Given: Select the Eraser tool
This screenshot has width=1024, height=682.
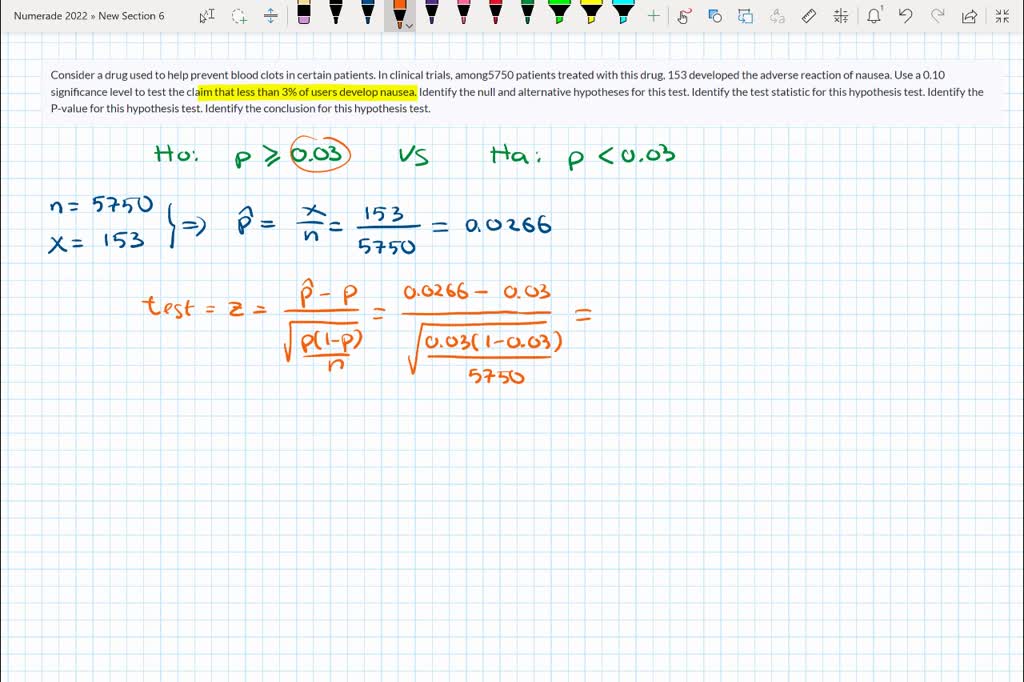Looking at the screenshot, I should (x=304, y=13).
